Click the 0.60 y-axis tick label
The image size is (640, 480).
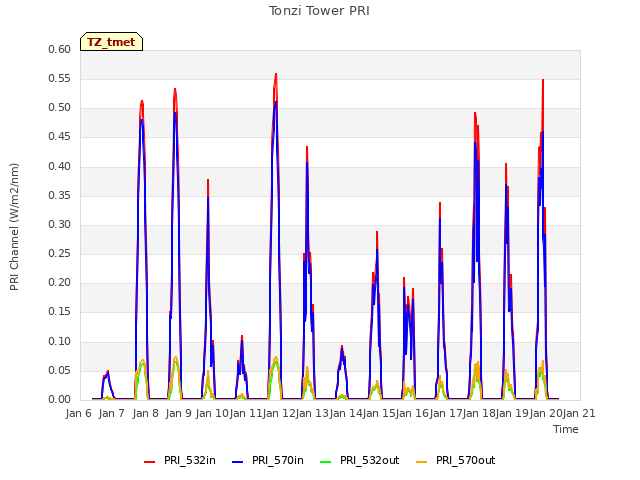pyautogui.click(x=60, y=49)
